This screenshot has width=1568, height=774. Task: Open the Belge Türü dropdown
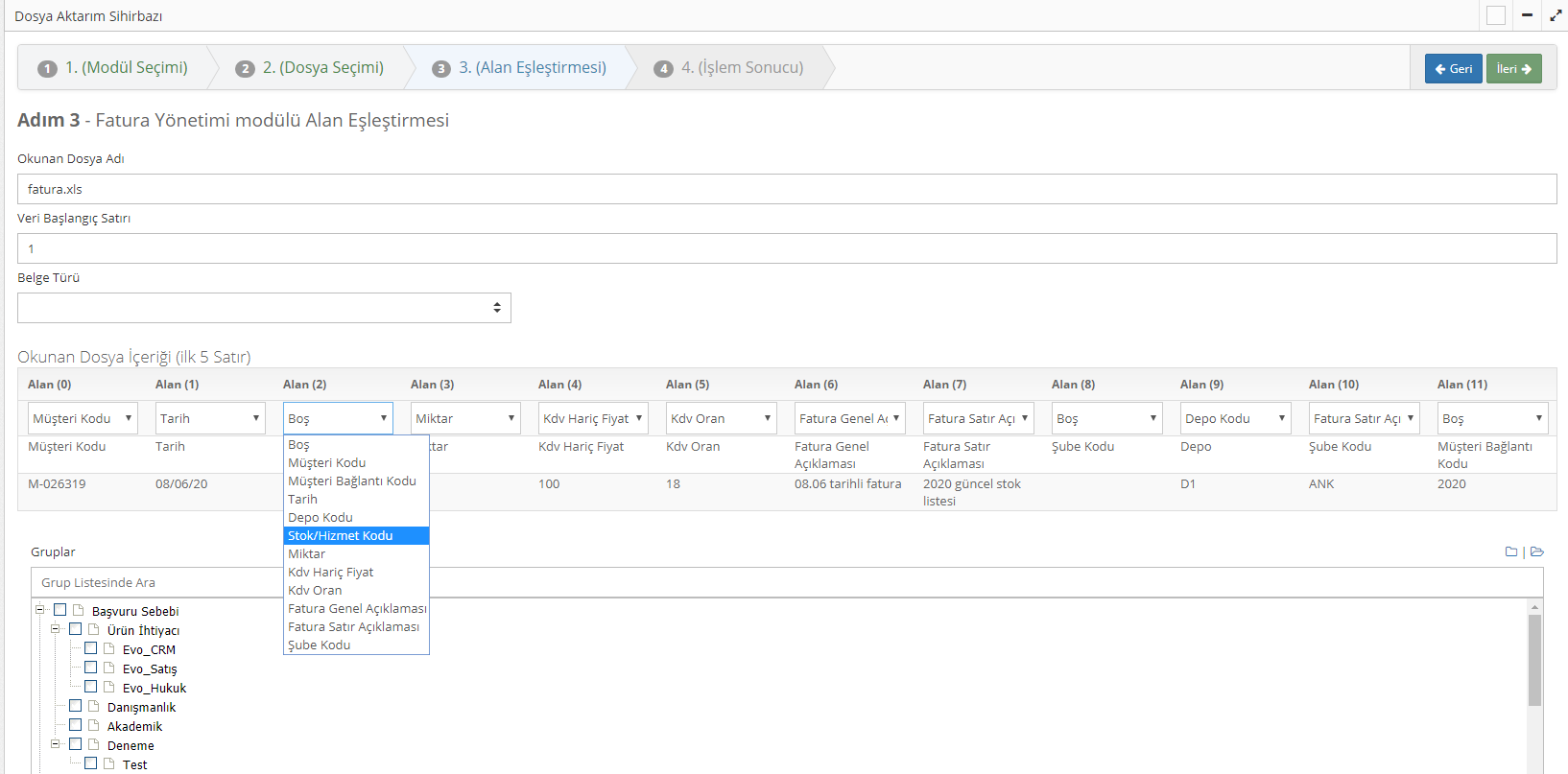[x=264, y=308]
